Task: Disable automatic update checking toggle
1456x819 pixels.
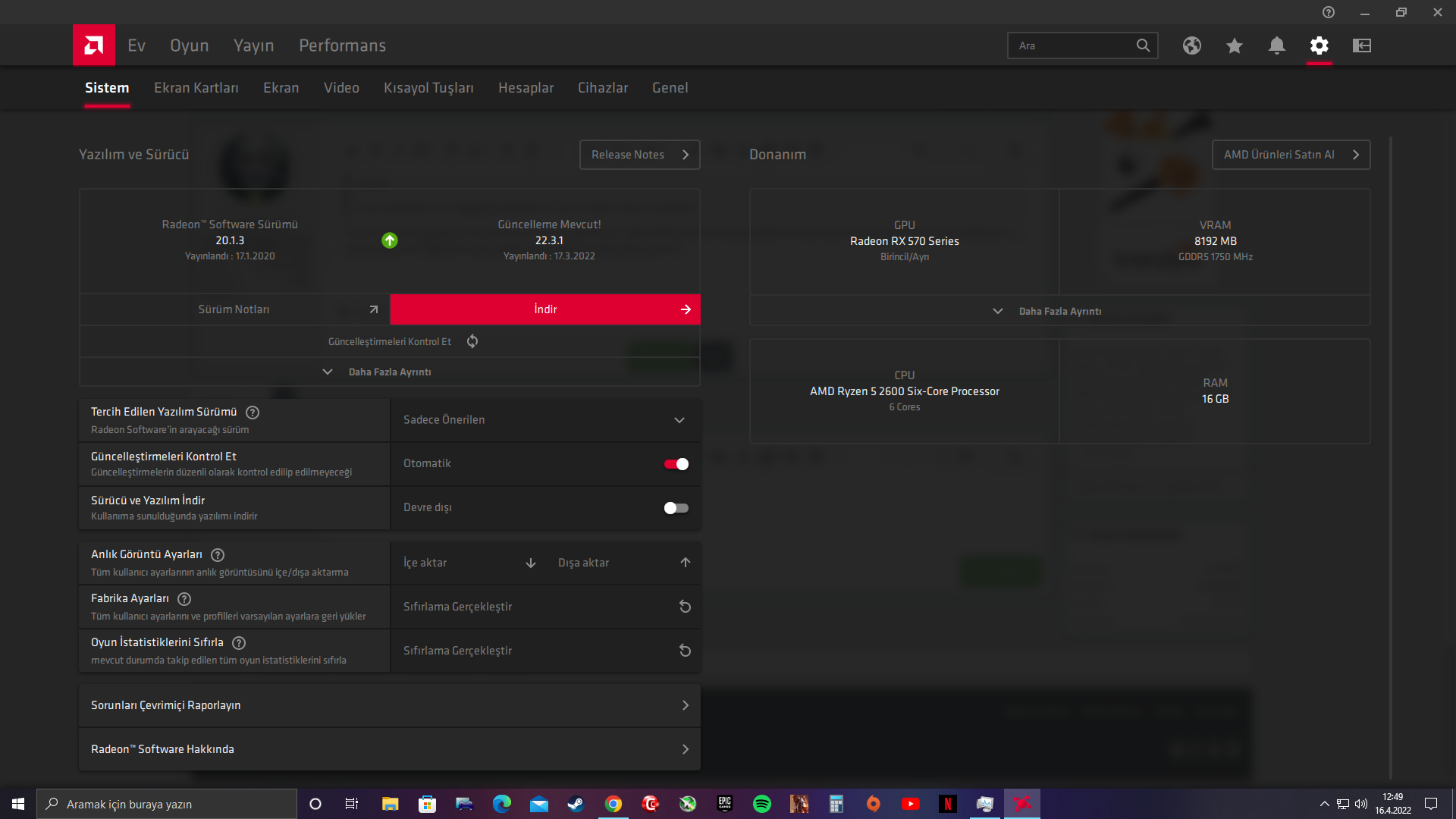Action: (x=676, y=464)
